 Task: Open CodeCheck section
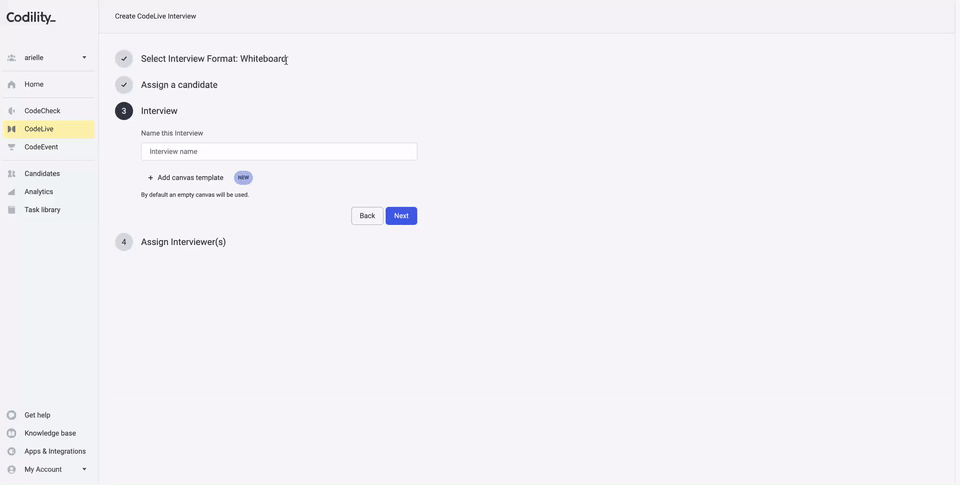pyautogui.click(x=42, y=111)
